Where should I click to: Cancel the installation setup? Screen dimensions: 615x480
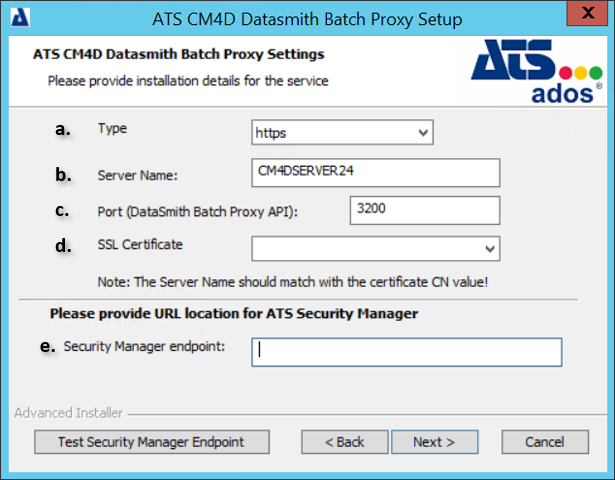click(x=544, y=441)
